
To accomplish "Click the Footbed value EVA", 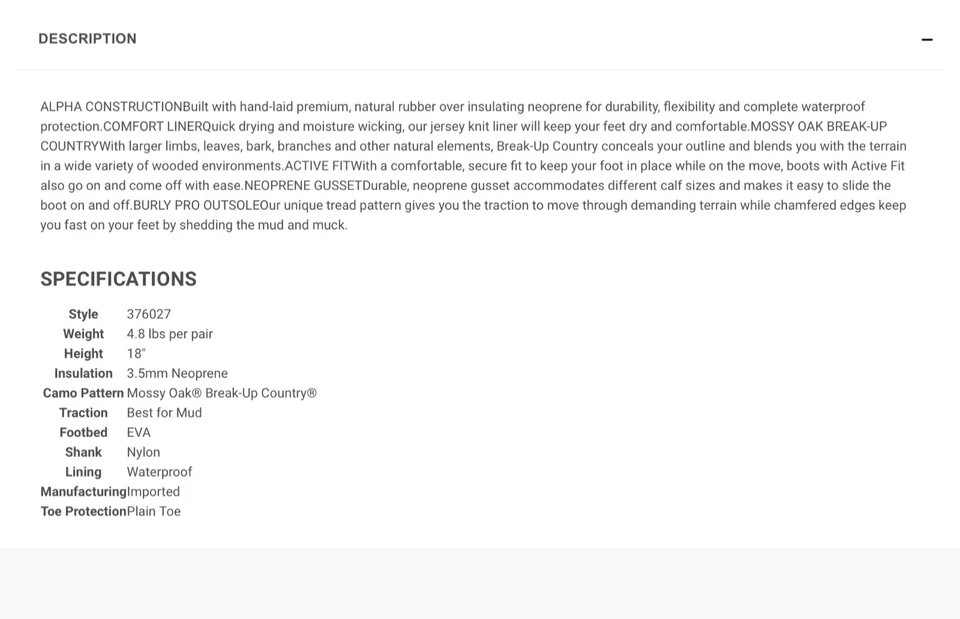I will (x=138, y=432).
